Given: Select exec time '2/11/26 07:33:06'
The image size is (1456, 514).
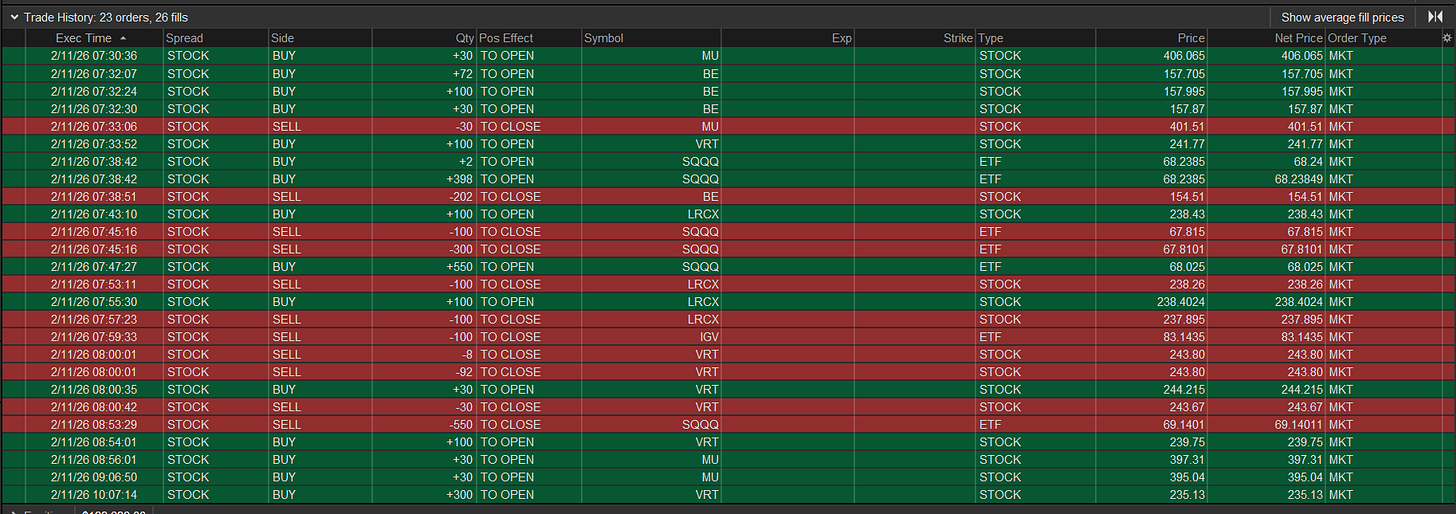Looking at the screenshot, I should (x=93, y=126).
